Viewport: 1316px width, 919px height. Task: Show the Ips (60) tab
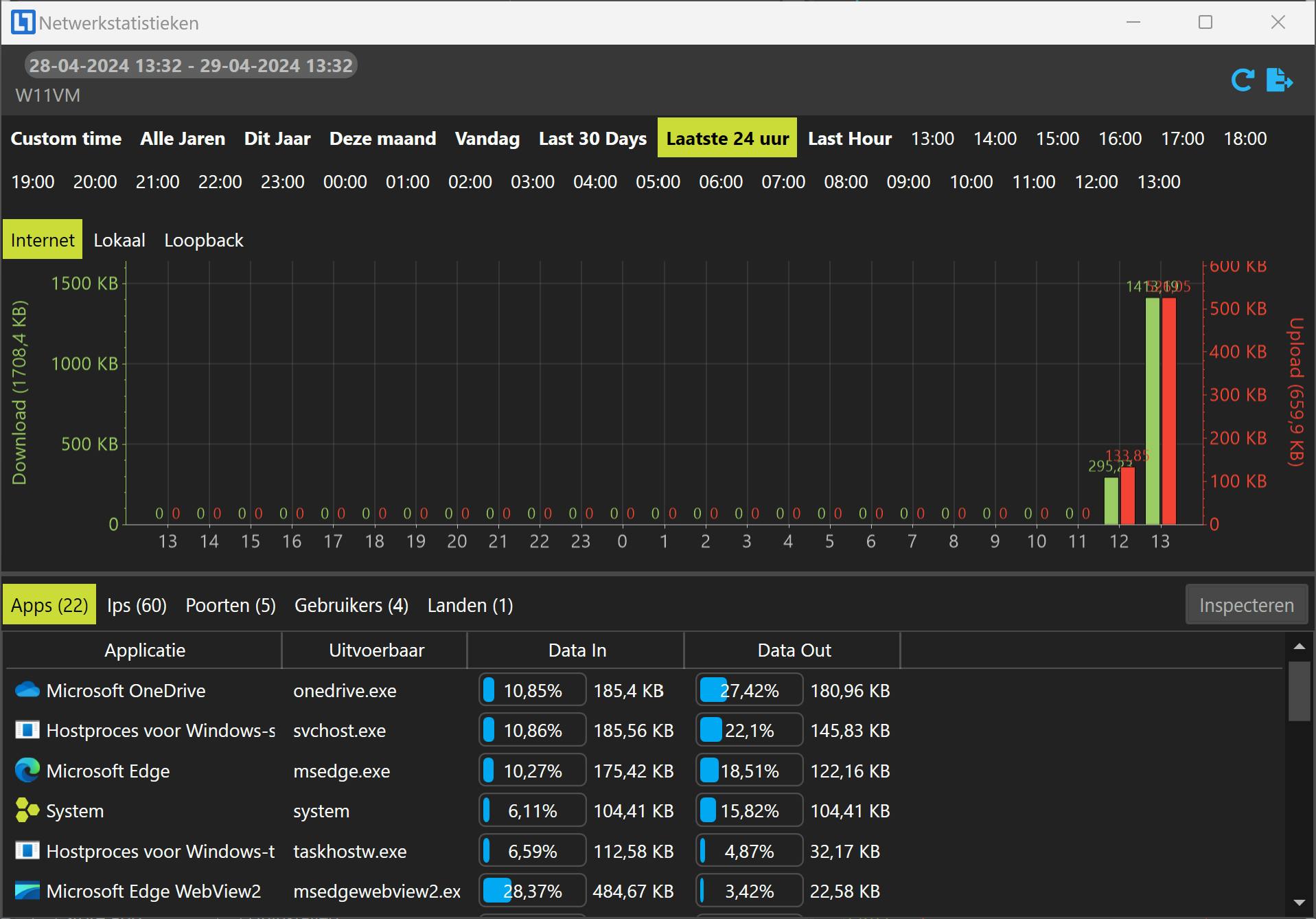point(137,605)
